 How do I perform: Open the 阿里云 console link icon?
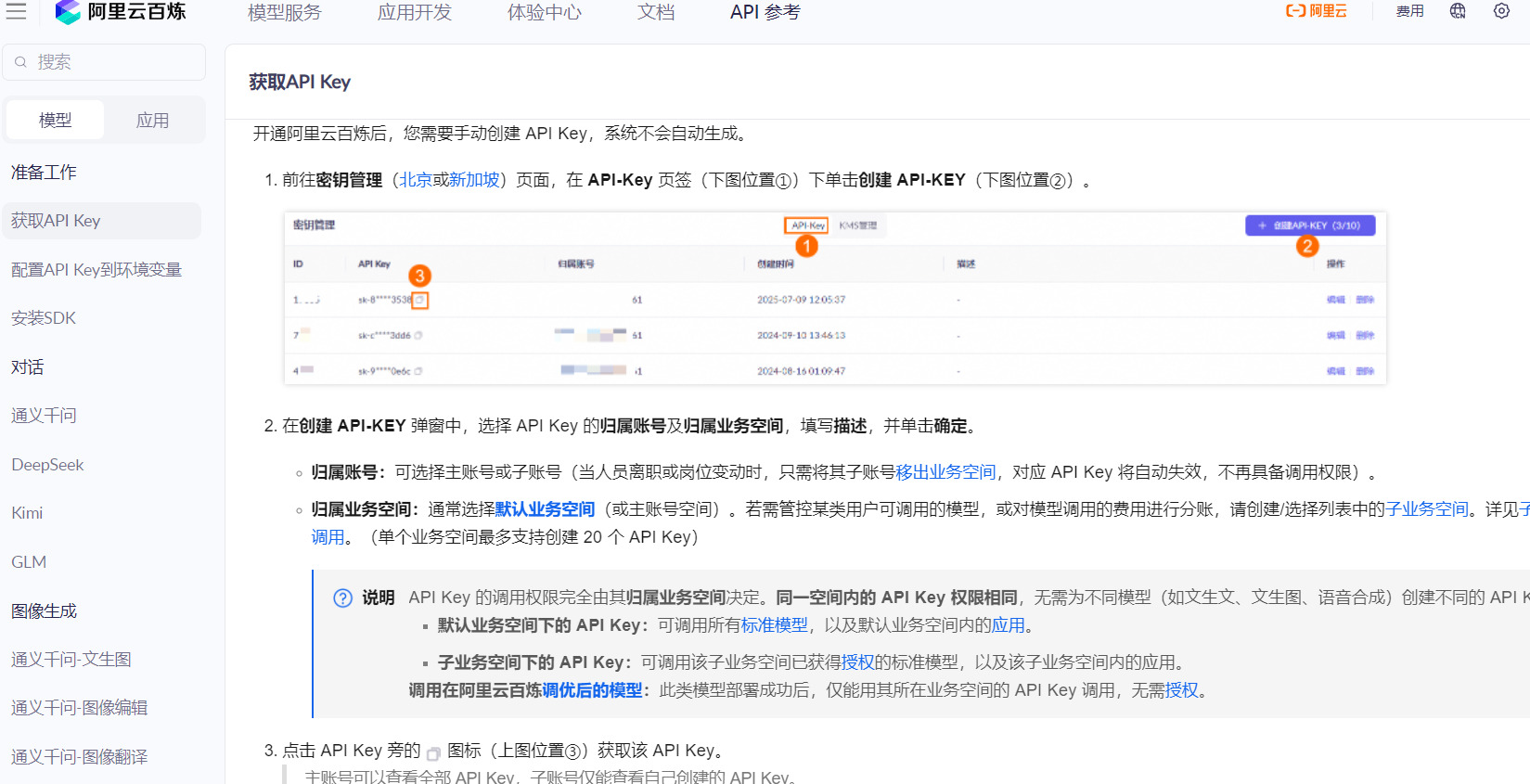[1316, 11]
